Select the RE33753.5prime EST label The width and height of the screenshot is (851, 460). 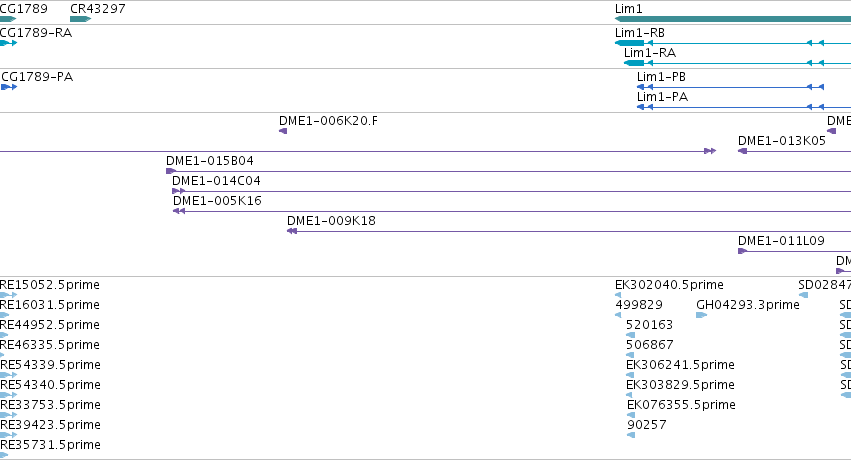point(50,405)
